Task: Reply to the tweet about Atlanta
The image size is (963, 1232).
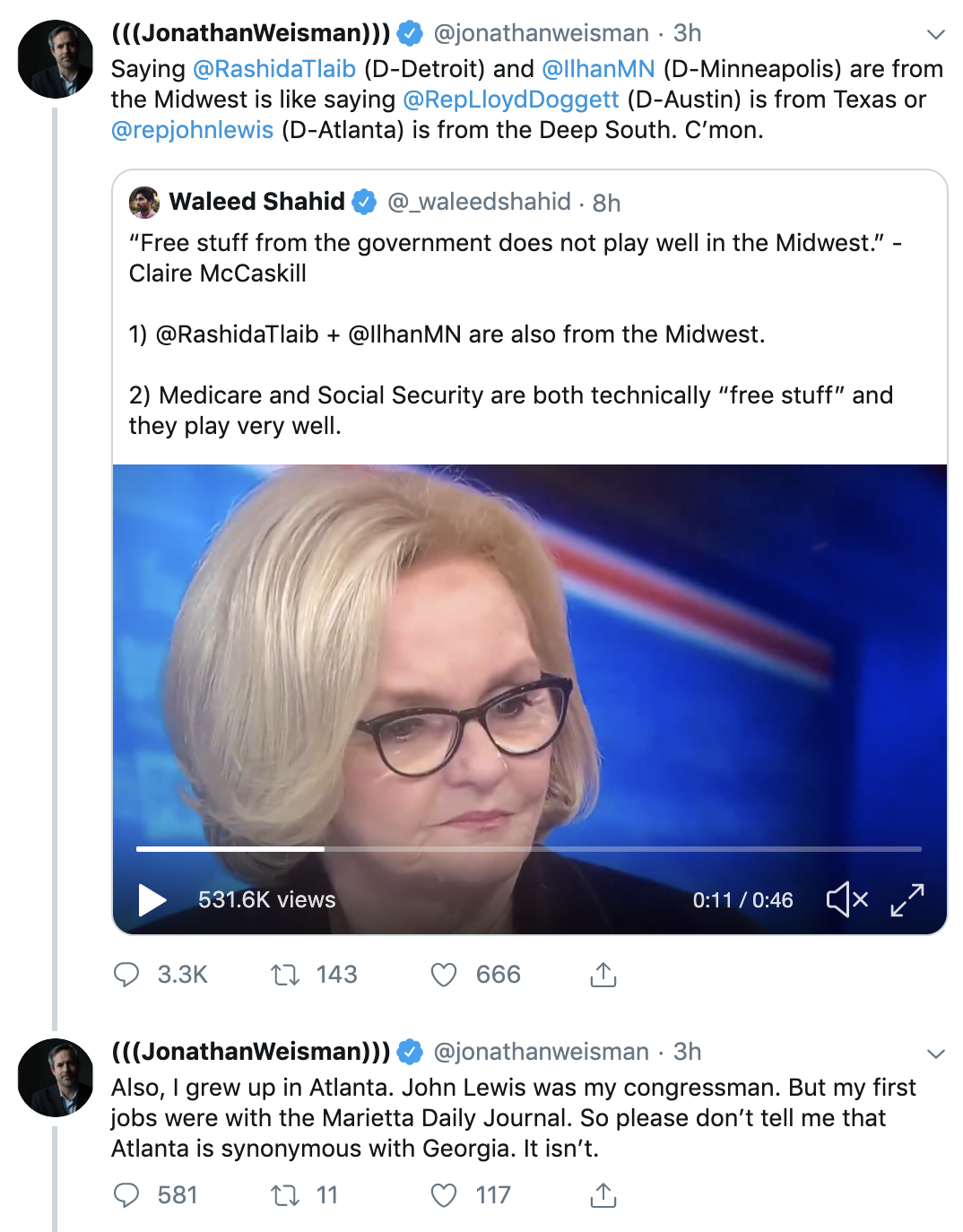Action: point(126,1195)
